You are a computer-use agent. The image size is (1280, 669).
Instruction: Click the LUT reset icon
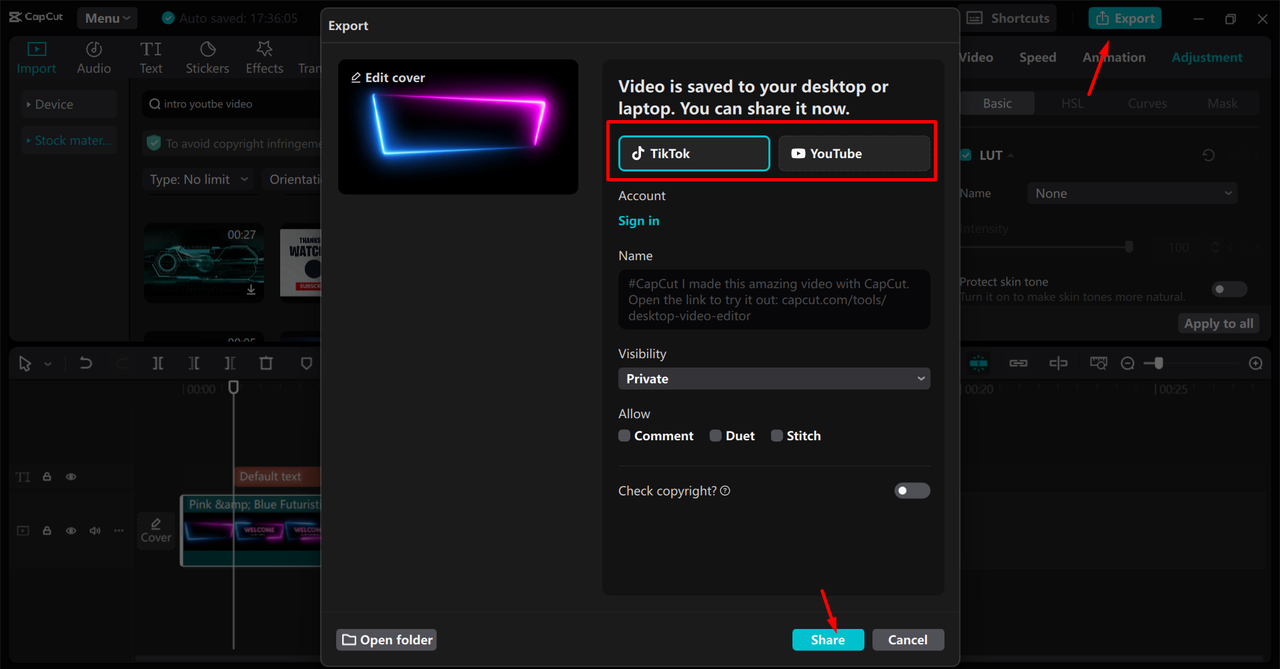pos(1209,155)
